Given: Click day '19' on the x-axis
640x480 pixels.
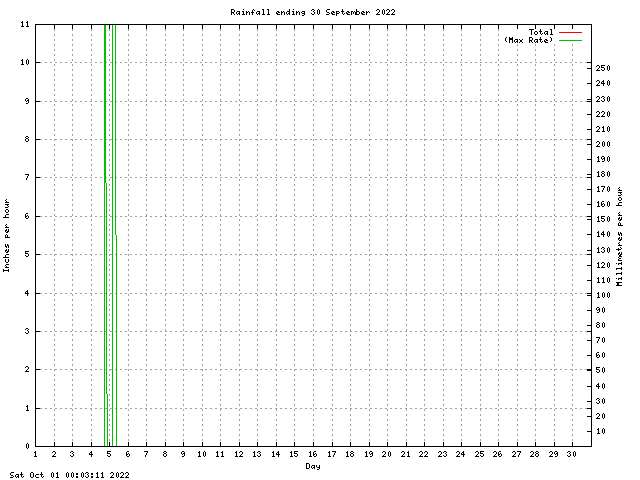Looking at the screenshot, I should point(369,454).
